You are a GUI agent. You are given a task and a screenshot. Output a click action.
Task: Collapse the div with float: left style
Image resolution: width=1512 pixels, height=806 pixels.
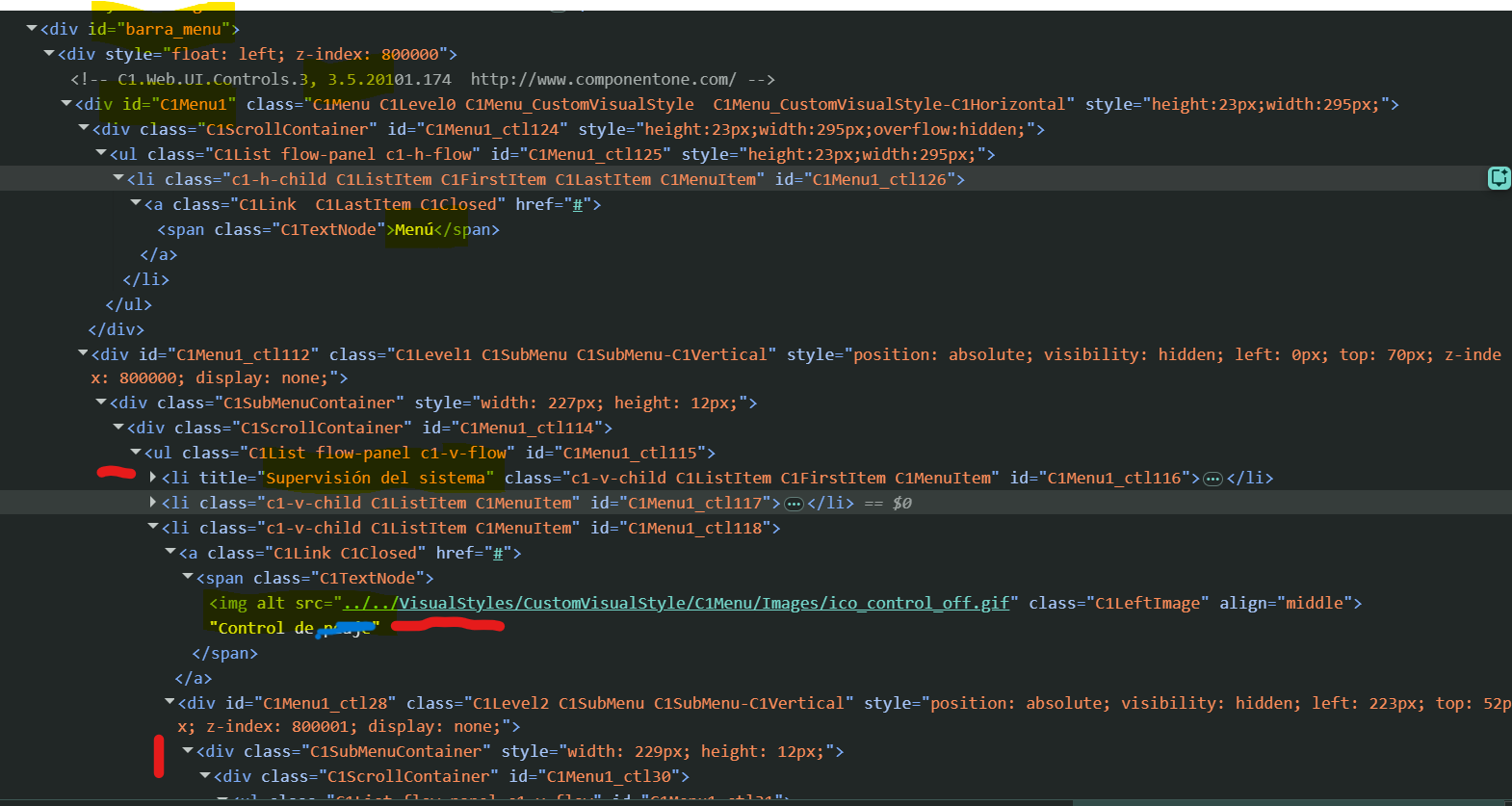coord(49,54)
